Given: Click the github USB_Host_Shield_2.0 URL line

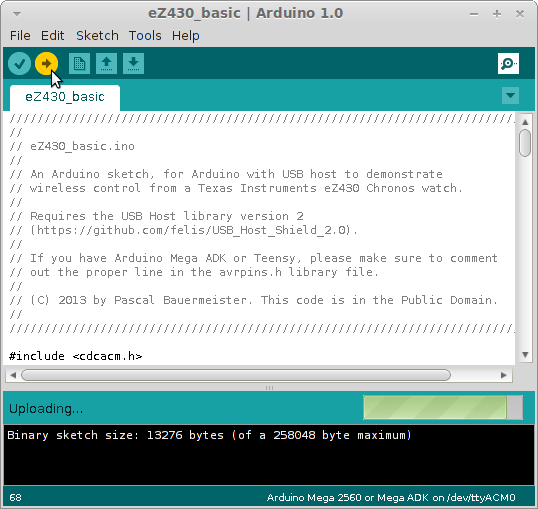Looking at the screenshot, I should click(184, 230).
